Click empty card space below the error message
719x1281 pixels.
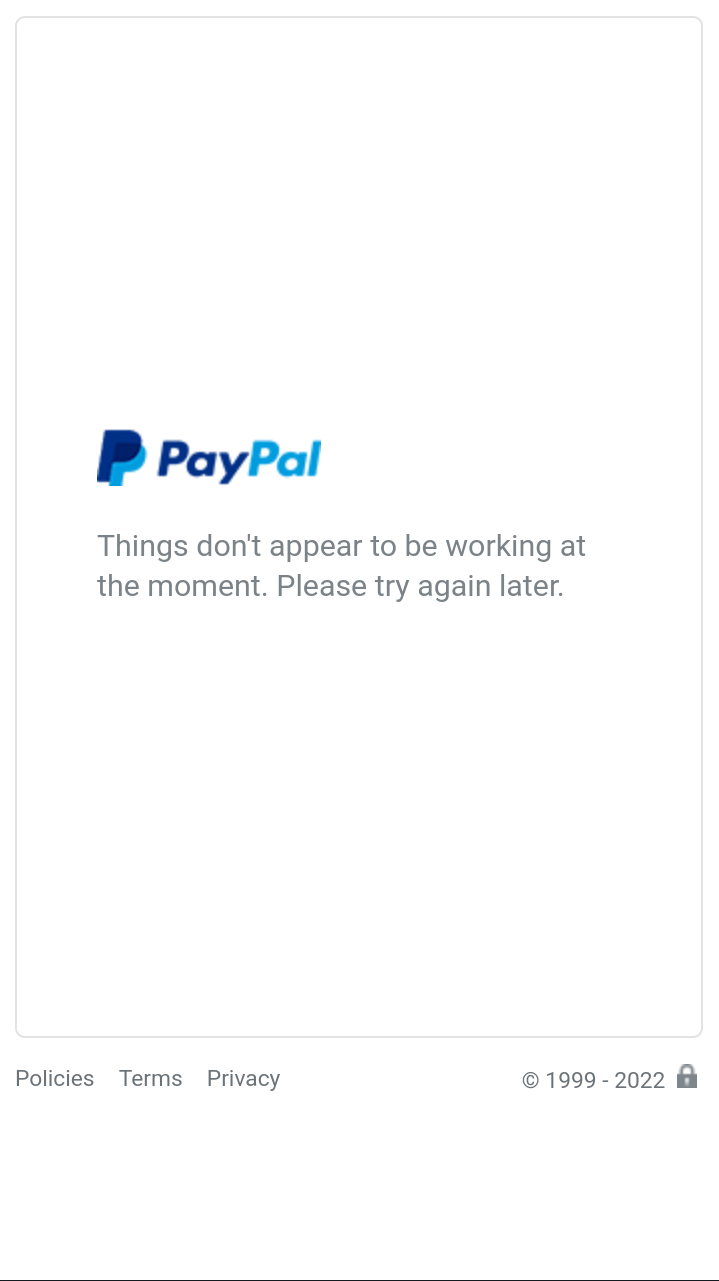[x=359, y=820]
